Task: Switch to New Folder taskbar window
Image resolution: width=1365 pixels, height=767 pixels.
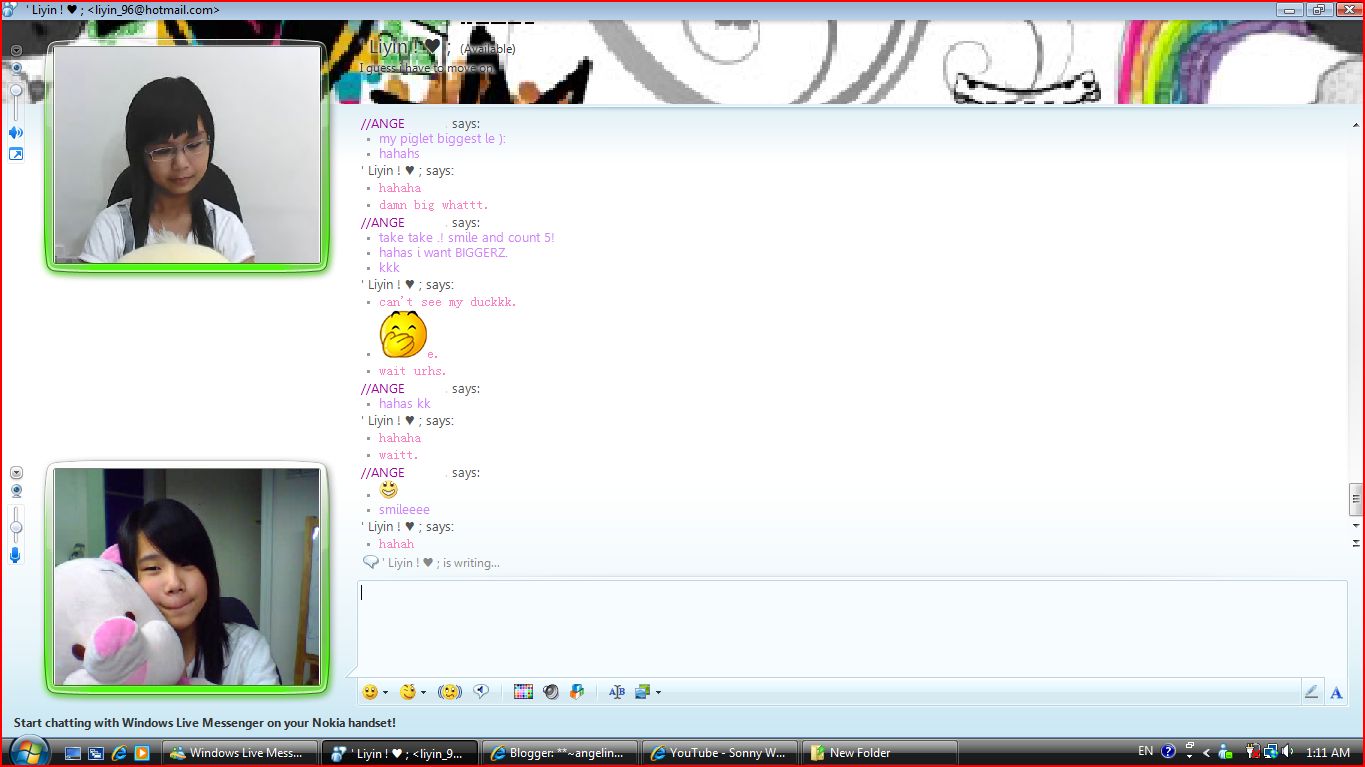Action: 880,753
